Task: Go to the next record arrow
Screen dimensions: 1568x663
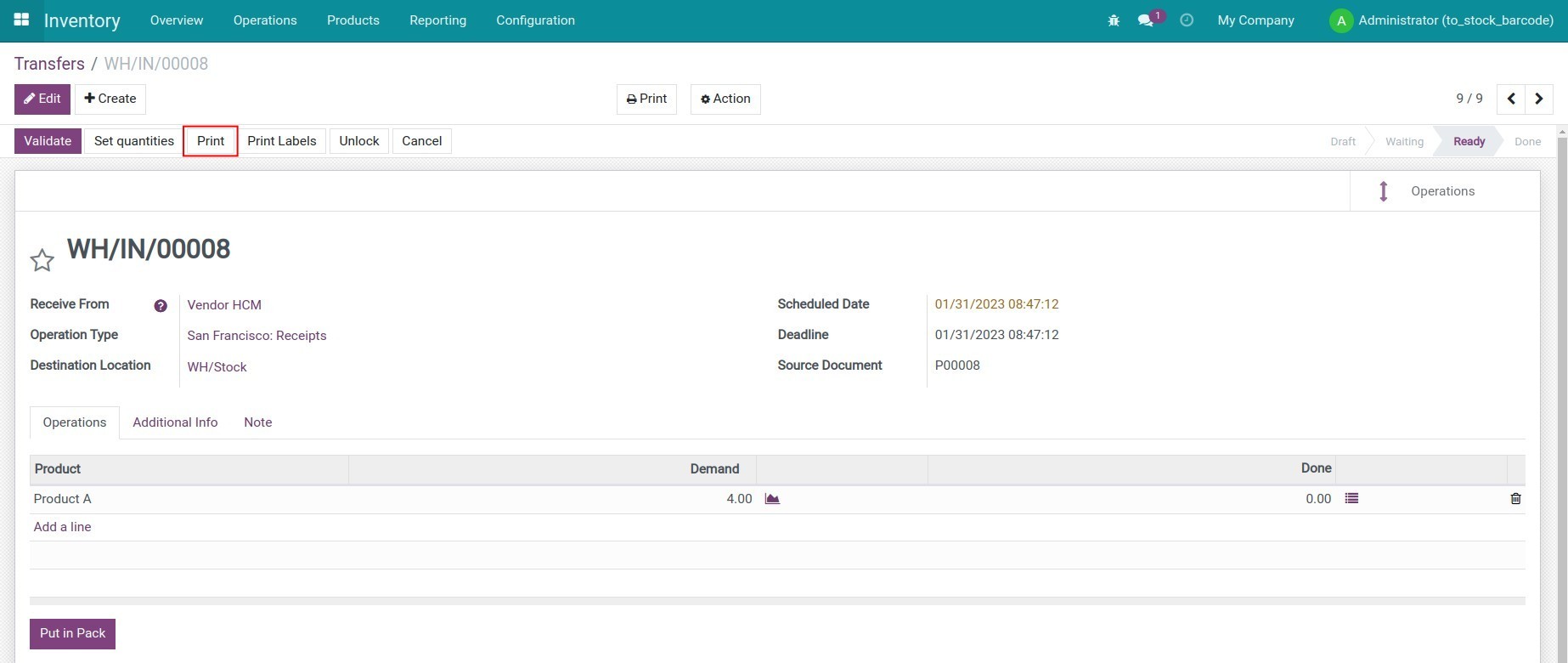Action: (1539, 99)
